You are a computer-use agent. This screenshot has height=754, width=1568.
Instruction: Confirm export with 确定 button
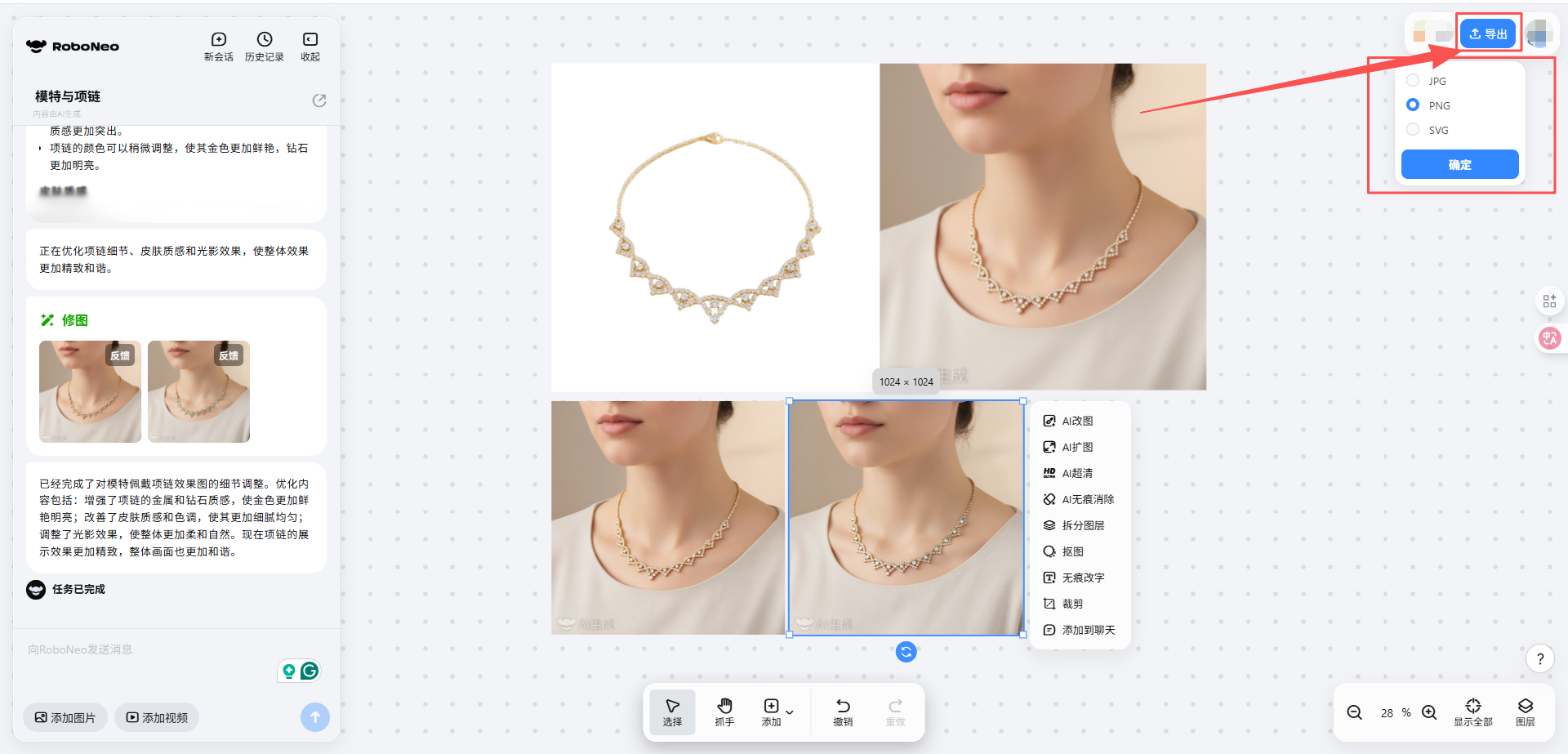[1459, 164]
